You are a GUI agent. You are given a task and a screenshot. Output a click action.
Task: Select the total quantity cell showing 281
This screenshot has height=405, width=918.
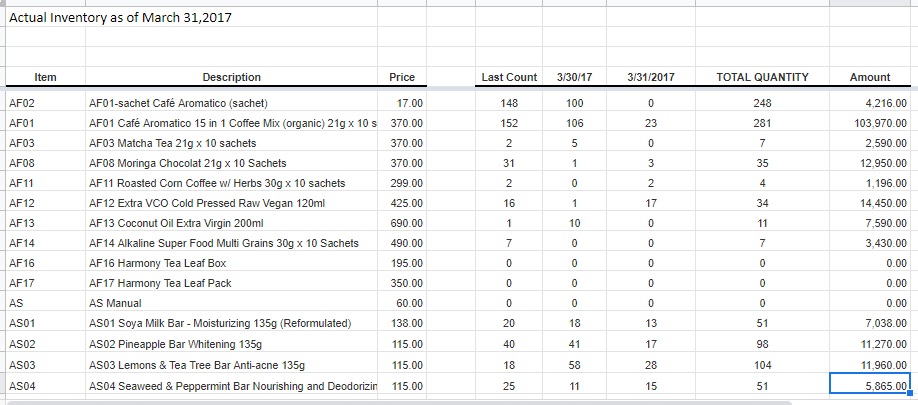[763, 123]
